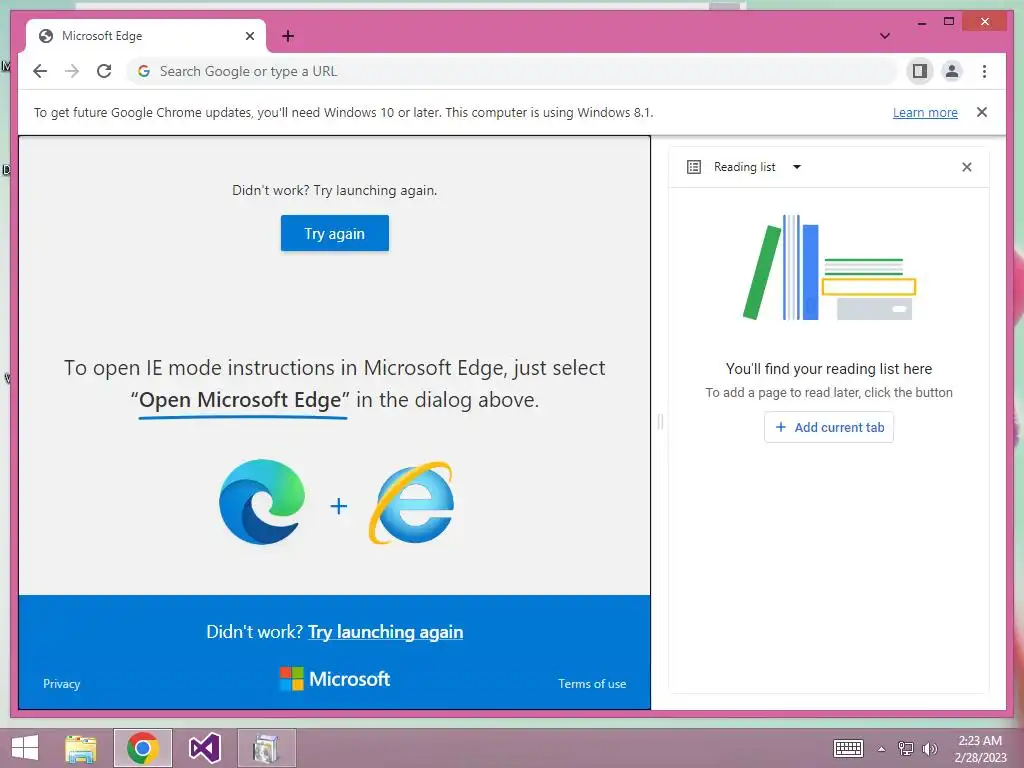Show hidden system tray icons
This screenshot has width=1024, height=768.
pyautogui.click(x=882, y=749)
